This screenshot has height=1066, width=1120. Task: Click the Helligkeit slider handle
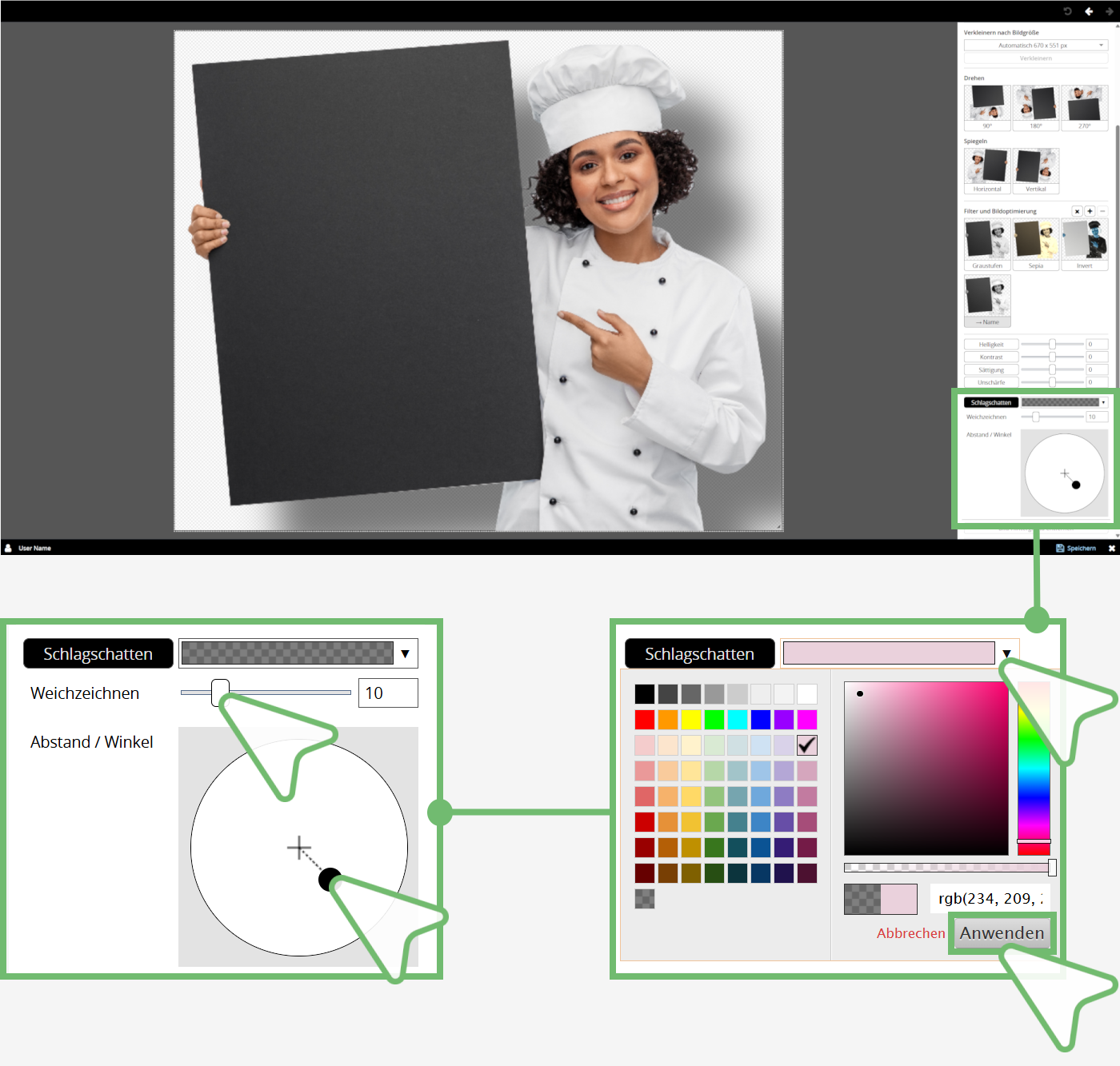coord(1052,344)
